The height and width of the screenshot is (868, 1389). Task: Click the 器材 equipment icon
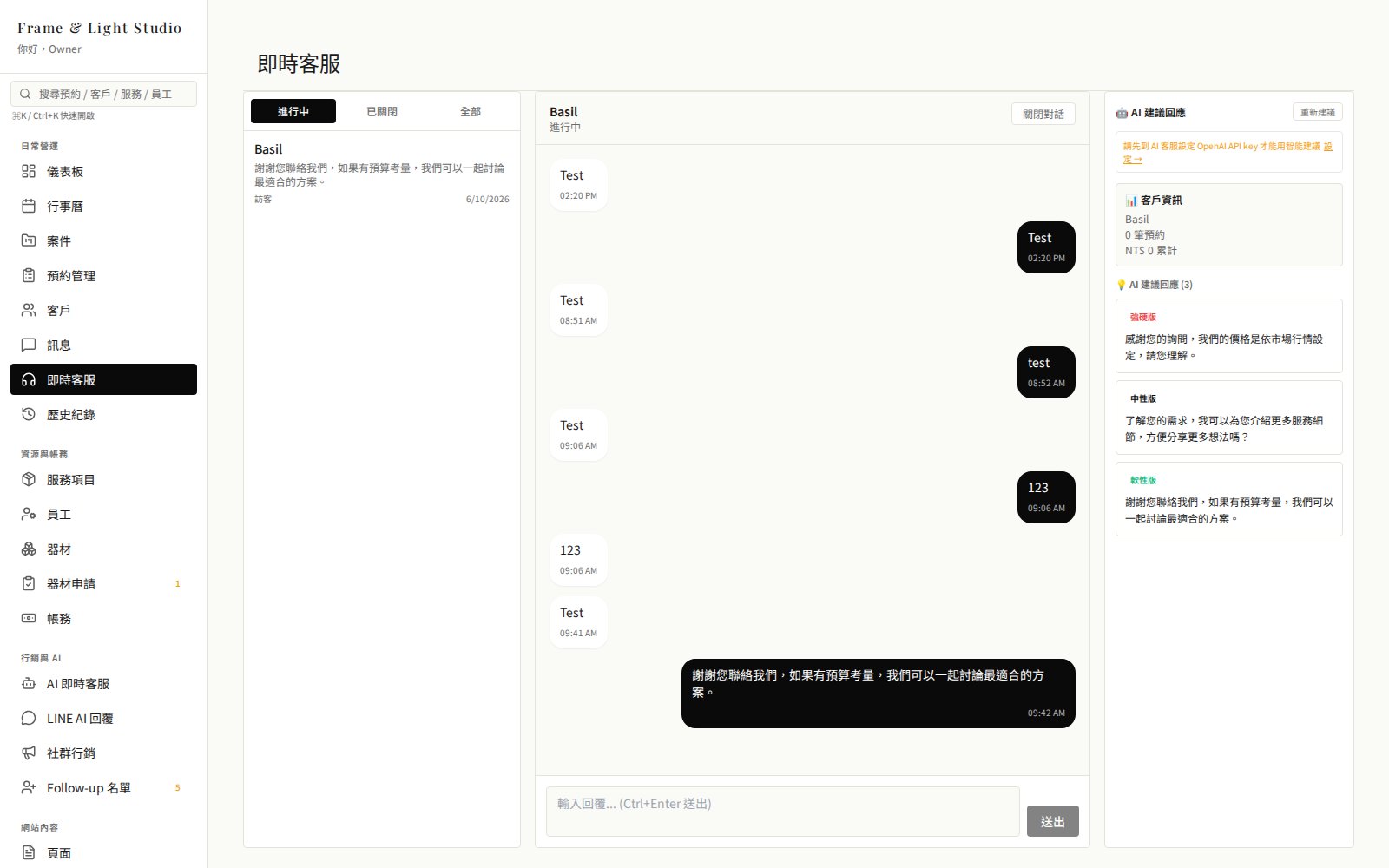(29, 549)
